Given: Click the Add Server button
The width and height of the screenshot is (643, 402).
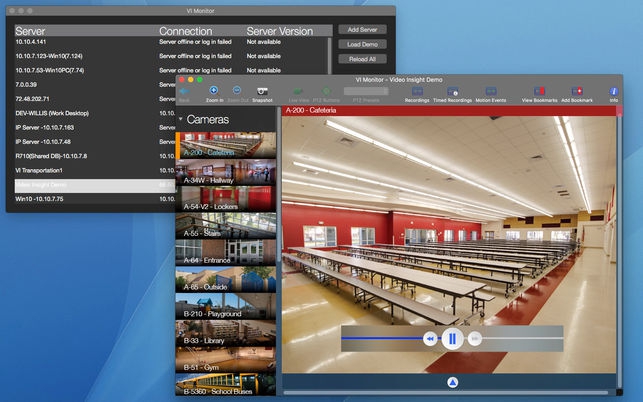Looking at the screenshot, I should pos(362,30).
